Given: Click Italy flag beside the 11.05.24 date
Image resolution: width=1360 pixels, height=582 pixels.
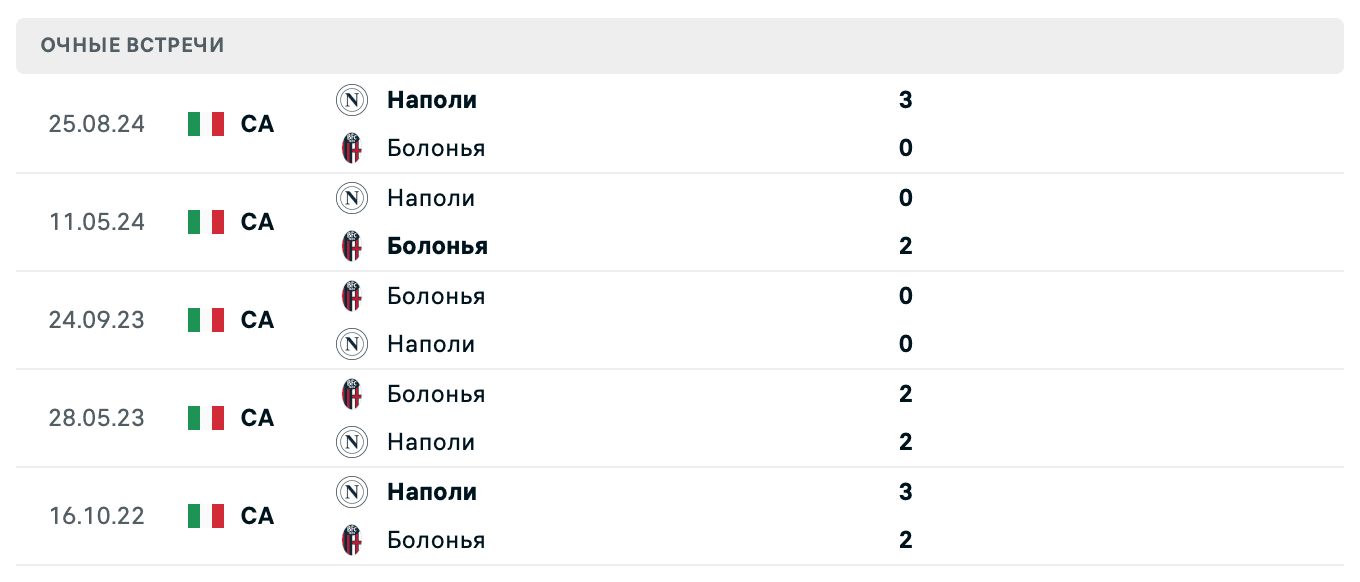Looking at the screenshot, I should (206, 222).
